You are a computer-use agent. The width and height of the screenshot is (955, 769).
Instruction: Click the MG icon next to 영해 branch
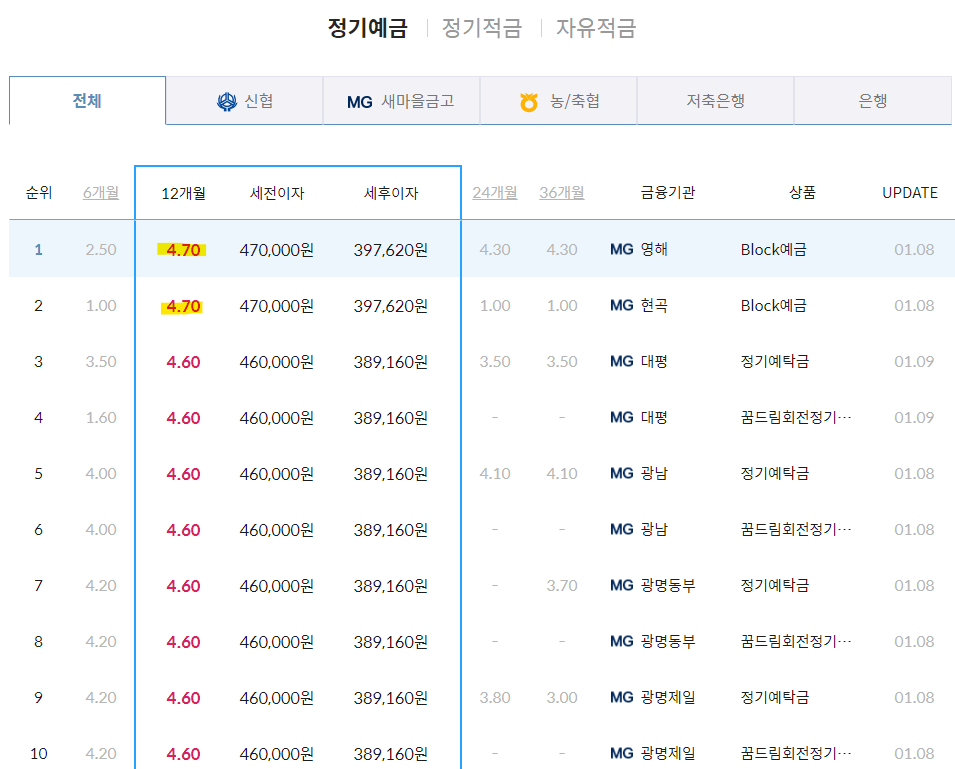point(622,249)
